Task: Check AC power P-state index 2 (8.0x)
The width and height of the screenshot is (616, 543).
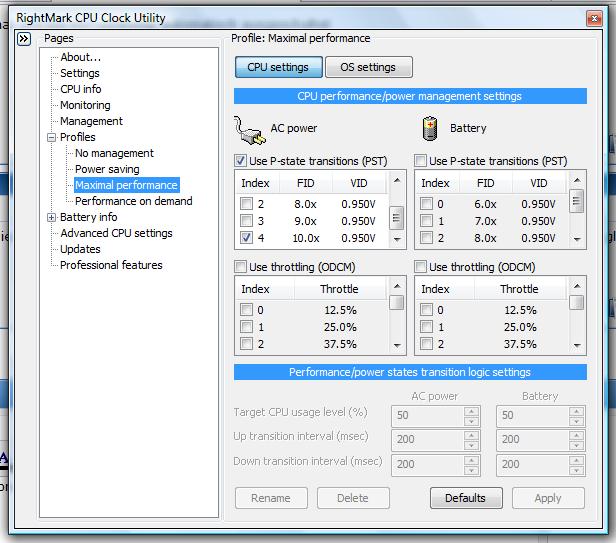Action: coord(246,204)
